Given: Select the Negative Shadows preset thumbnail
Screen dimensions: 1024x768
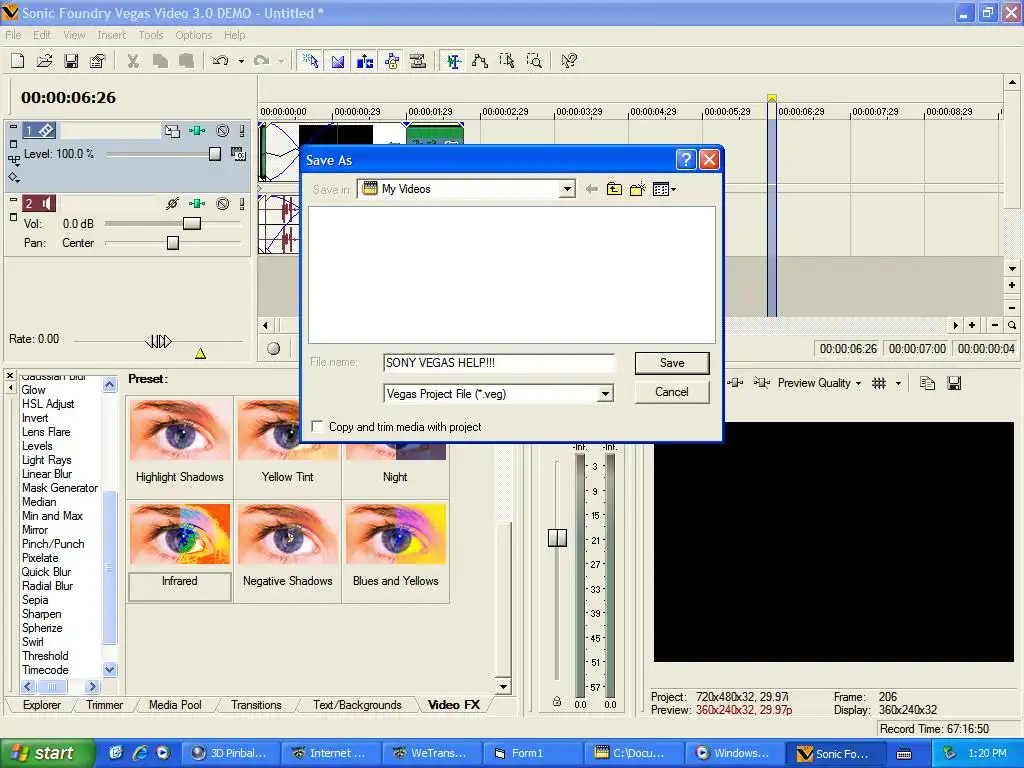Looking at the screenshot, I should [288, 534].
